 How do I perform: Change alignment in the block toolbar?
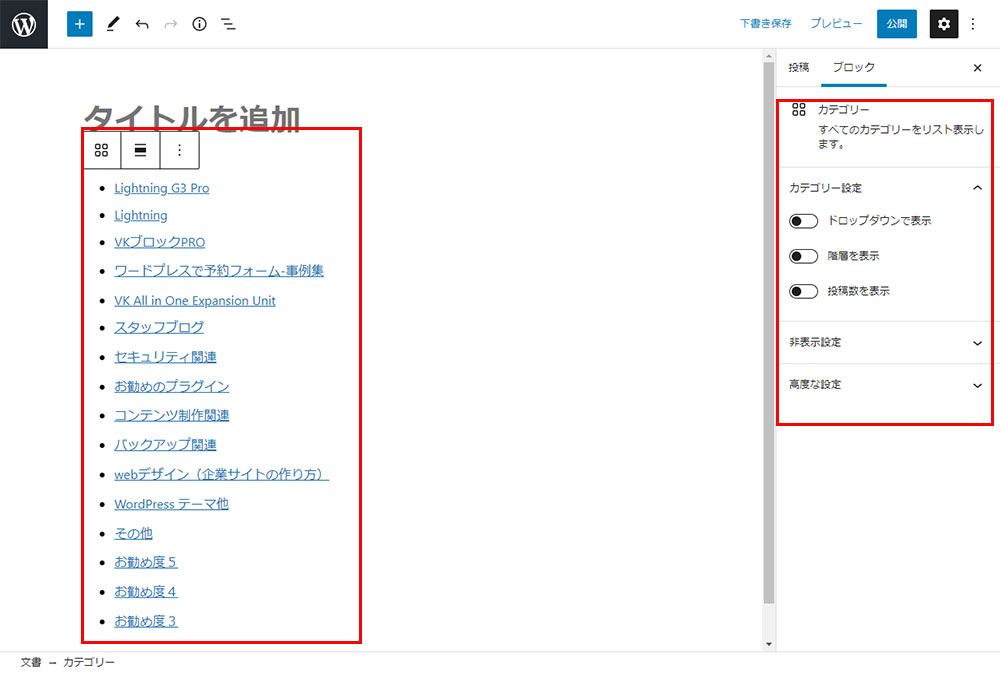pyautogui.click(x=141, y=150)
